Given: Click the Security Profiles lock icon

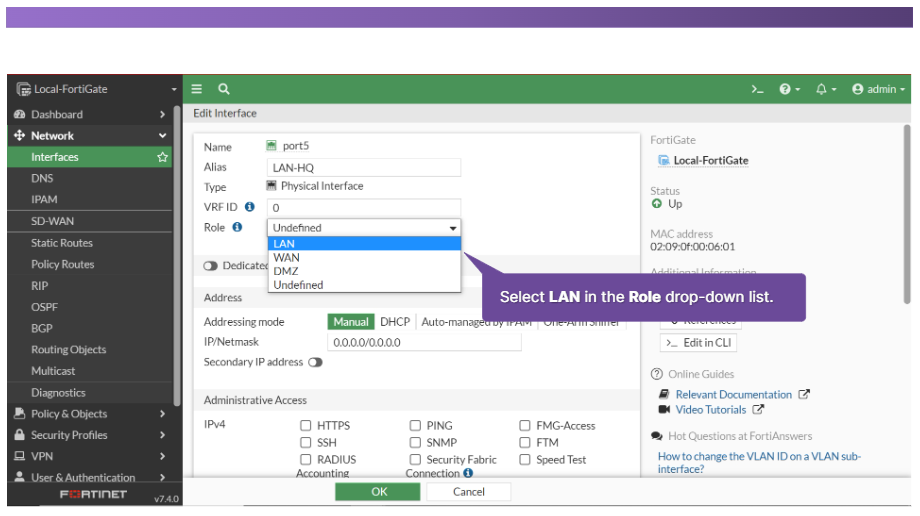Looking at the screenshot, I should (x=19, y=435).
